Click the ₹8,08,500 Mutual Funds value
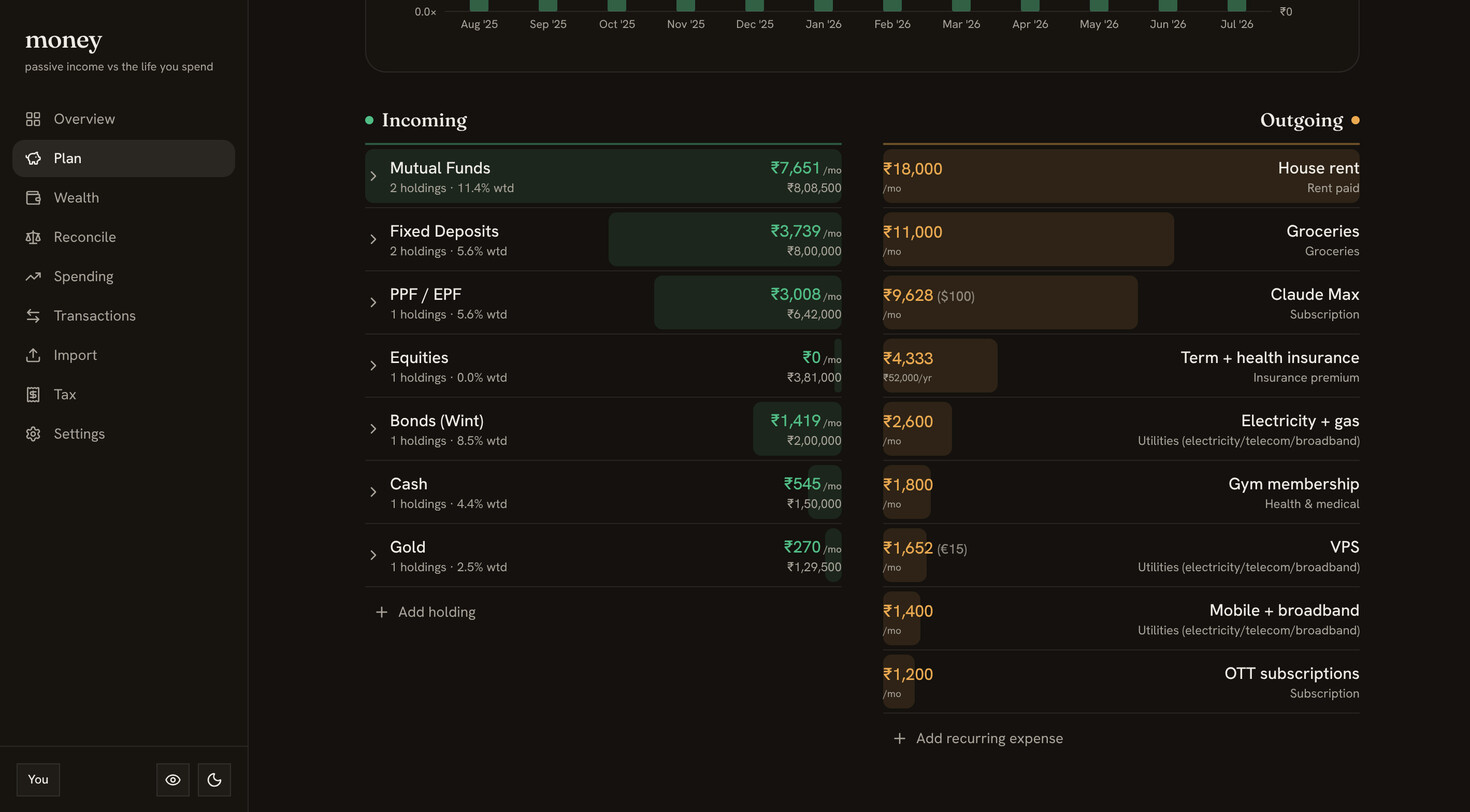 pyautogui.click(x=814, y=188)
